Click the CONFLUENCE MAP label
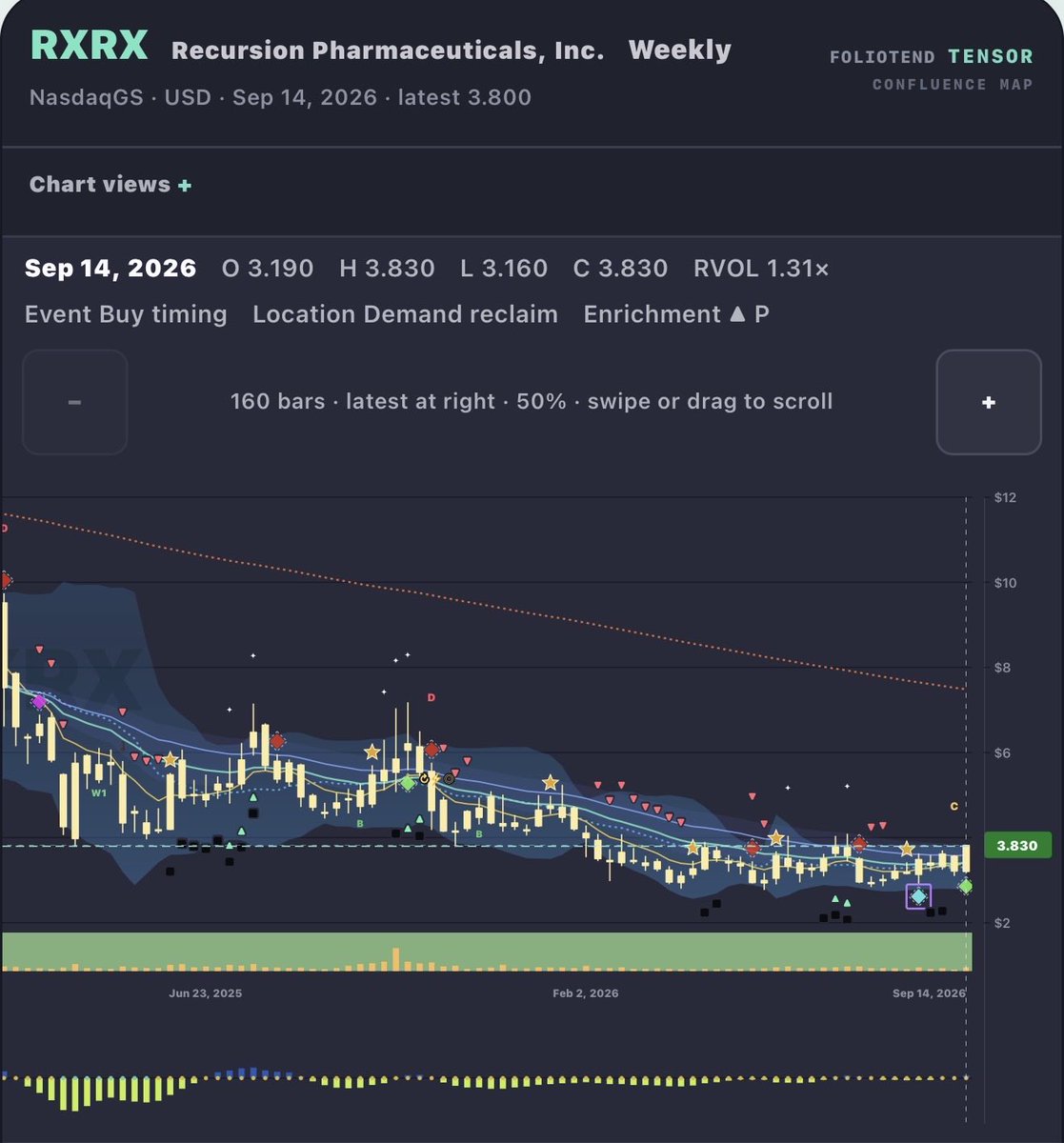 click(x=953, y=85)
